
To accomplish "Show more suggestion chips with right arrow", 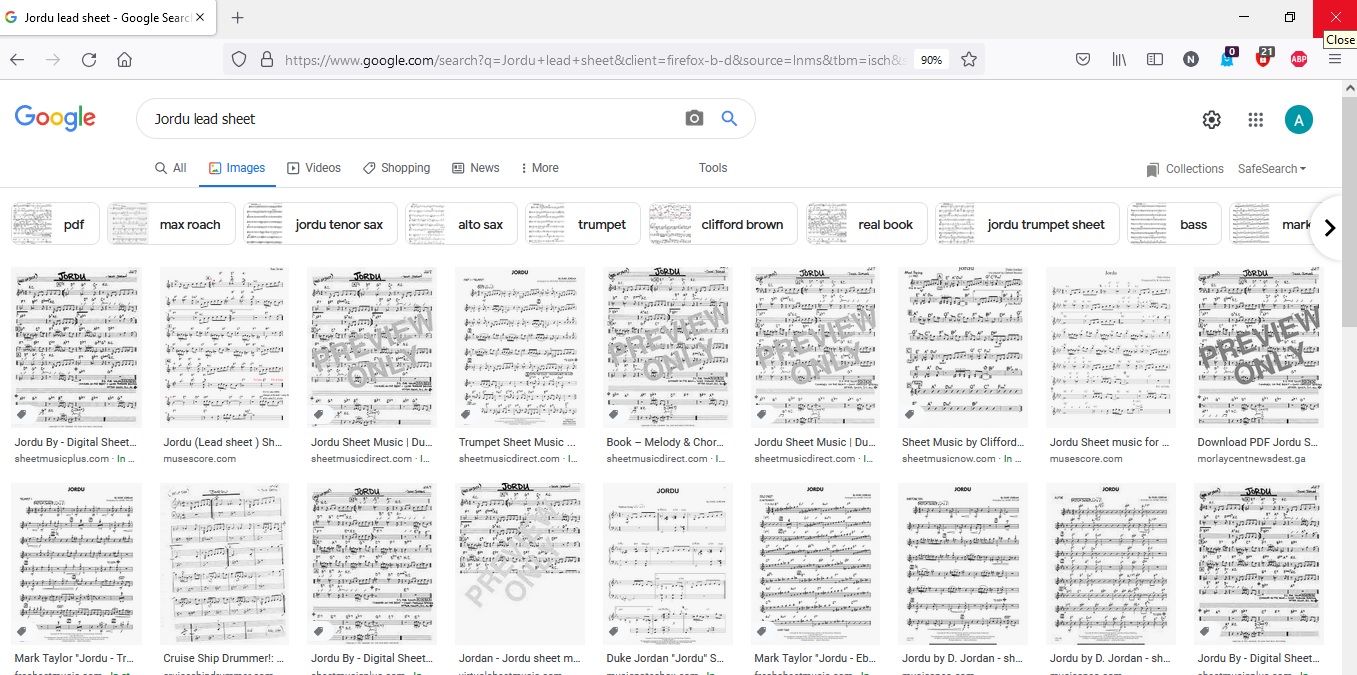I will (x=1329, y=228).
